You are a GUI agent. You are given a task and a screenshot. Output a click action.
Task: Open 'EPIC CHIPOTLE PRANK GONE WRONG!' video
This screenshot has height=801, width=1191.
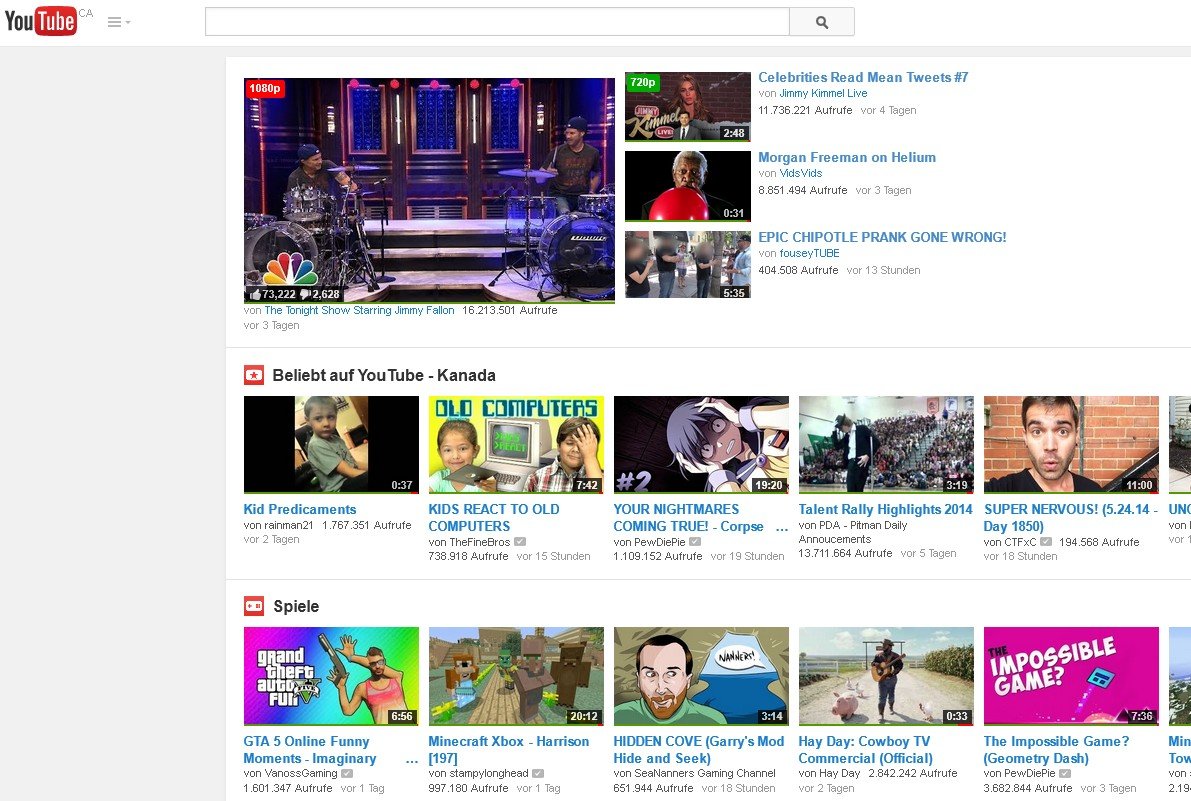[883, 237]
